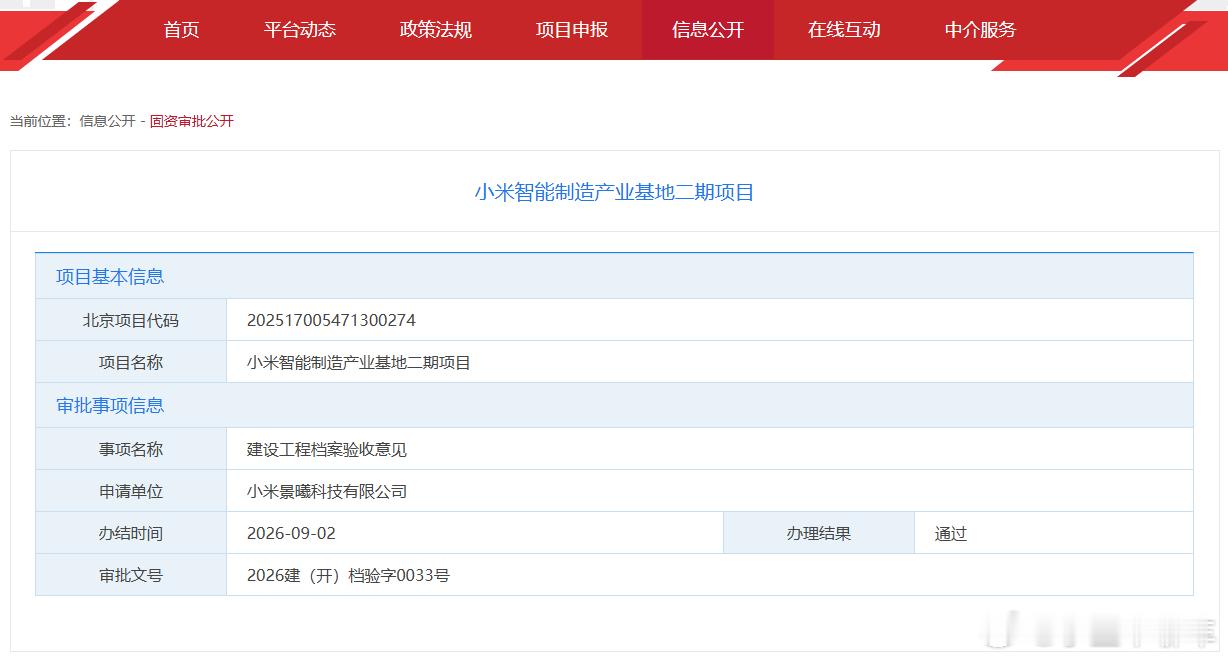Select the project name value in 项目名称 row
This screenshot has width=1228, height=660.
click(359, 362)
